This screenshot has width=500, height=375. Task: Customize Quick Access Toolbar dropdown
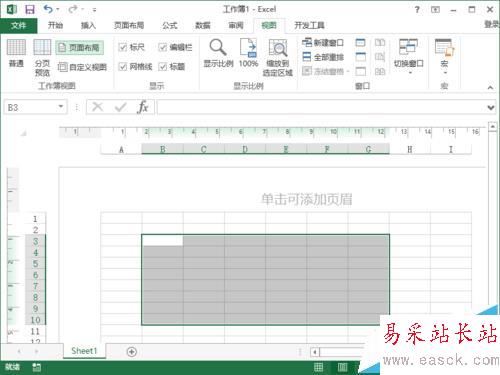[95, 10]
